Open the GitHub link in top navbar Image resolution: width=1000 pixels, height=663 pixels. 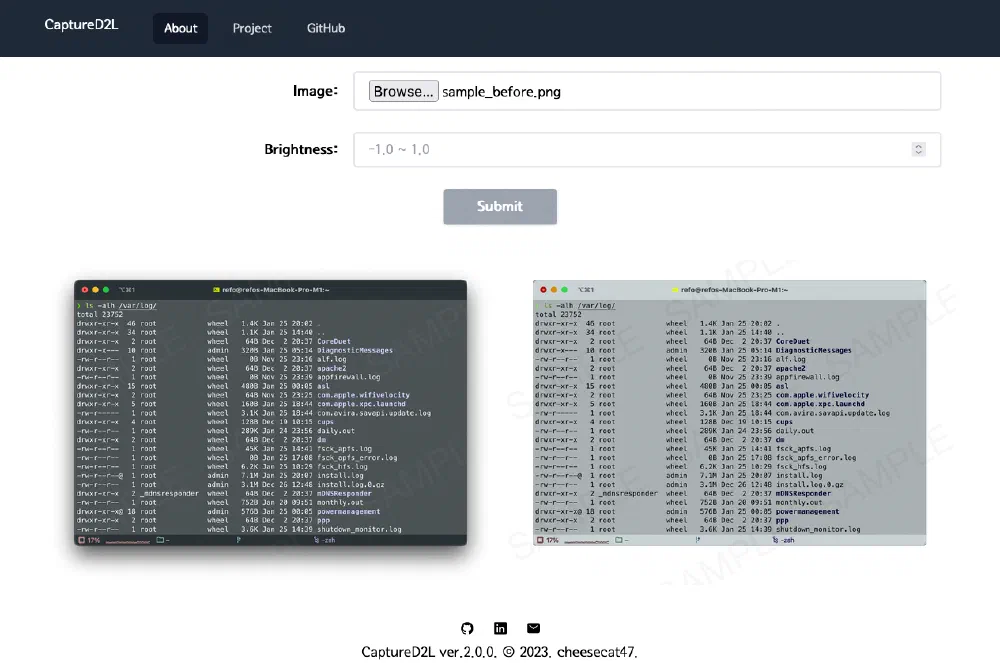(x=326, y=28)
